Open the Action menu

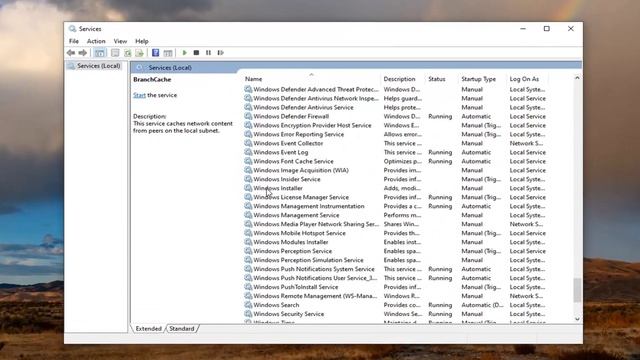pos(96,41)
